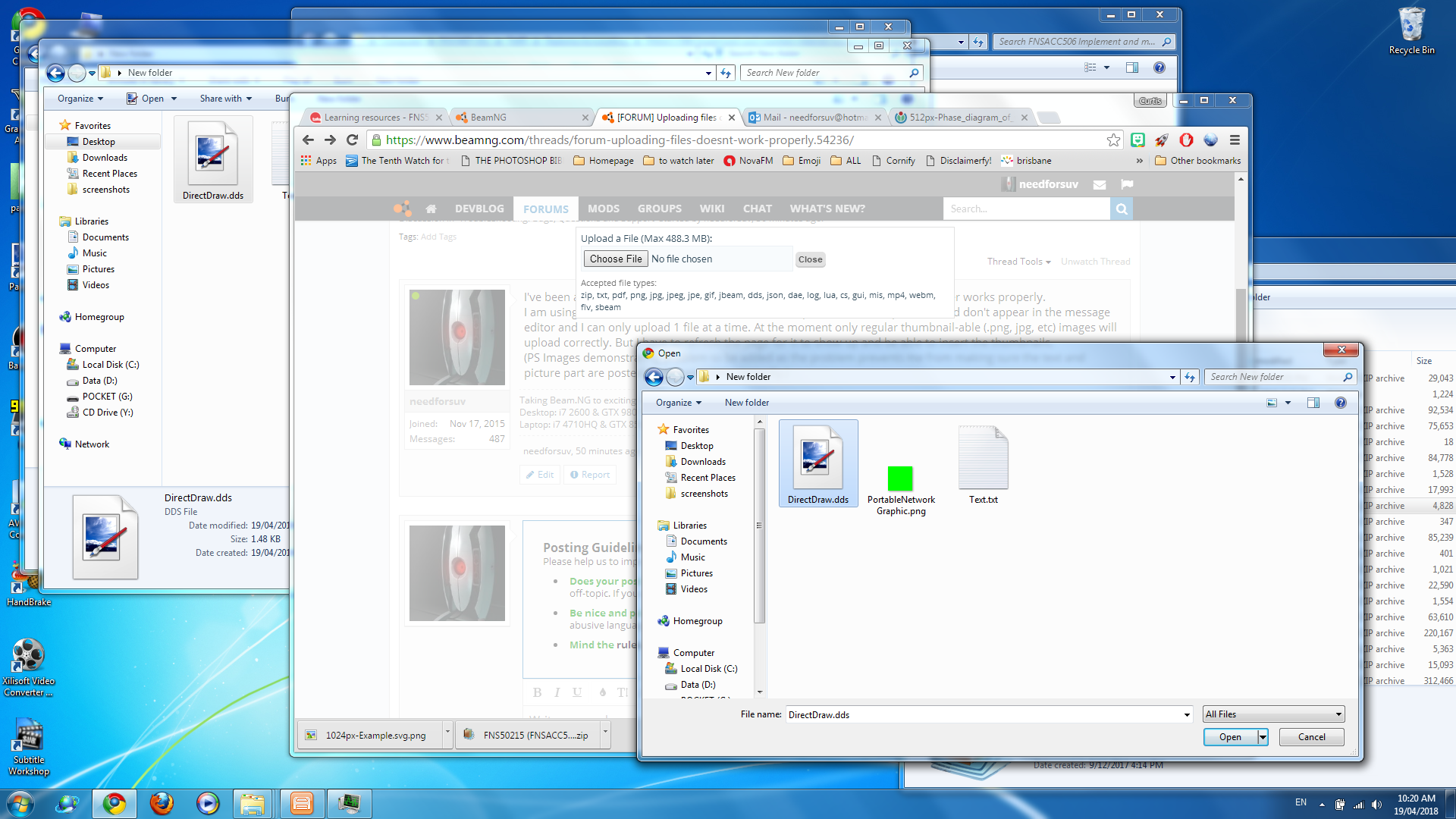Open forum alerts flag icon
The width and height of the screenshot is (1456, 819).
1127,184
